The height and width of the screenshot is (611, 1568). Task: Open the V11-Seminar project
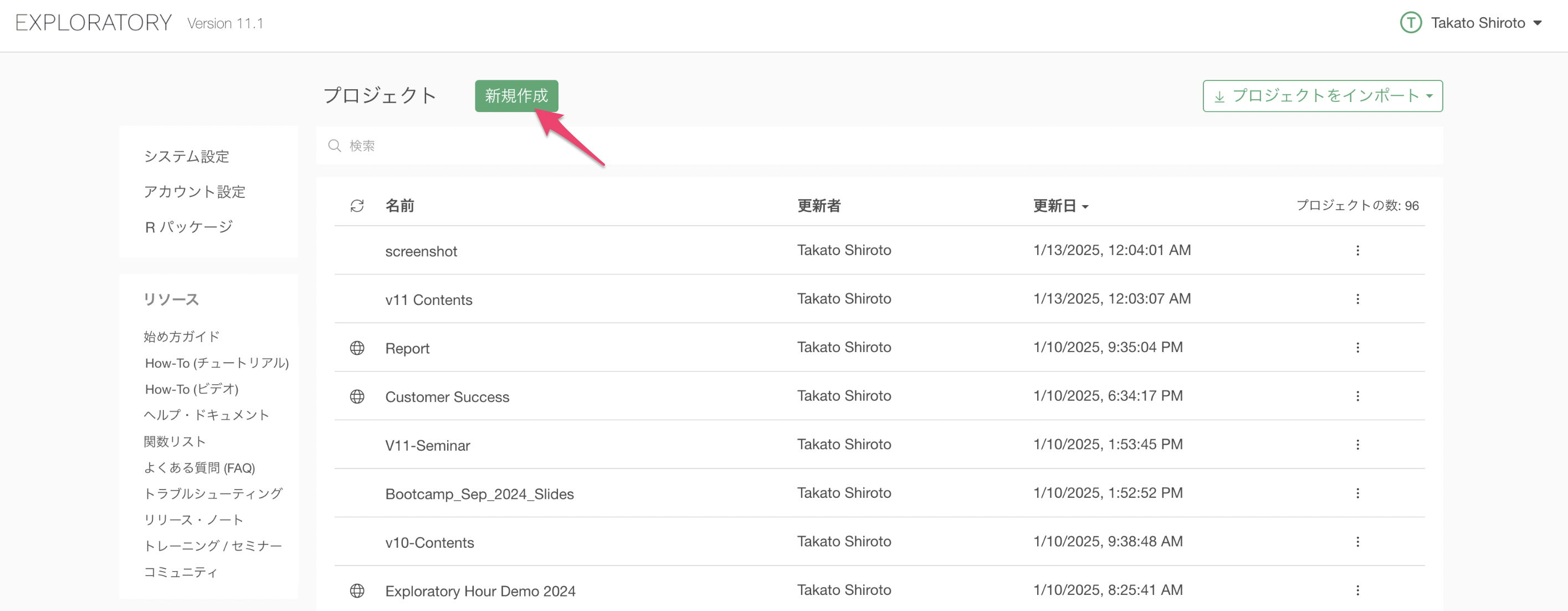pos(427,446)
